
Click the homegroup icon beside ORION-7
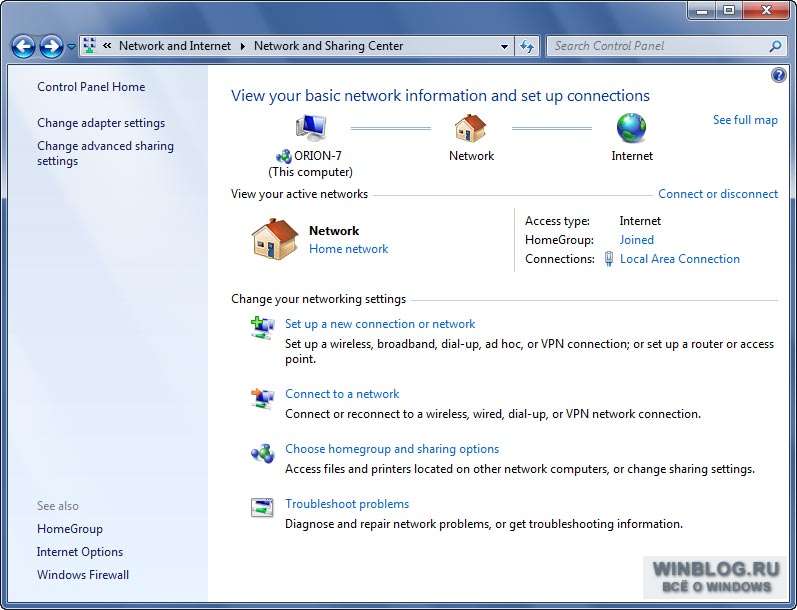click(284, 157)
